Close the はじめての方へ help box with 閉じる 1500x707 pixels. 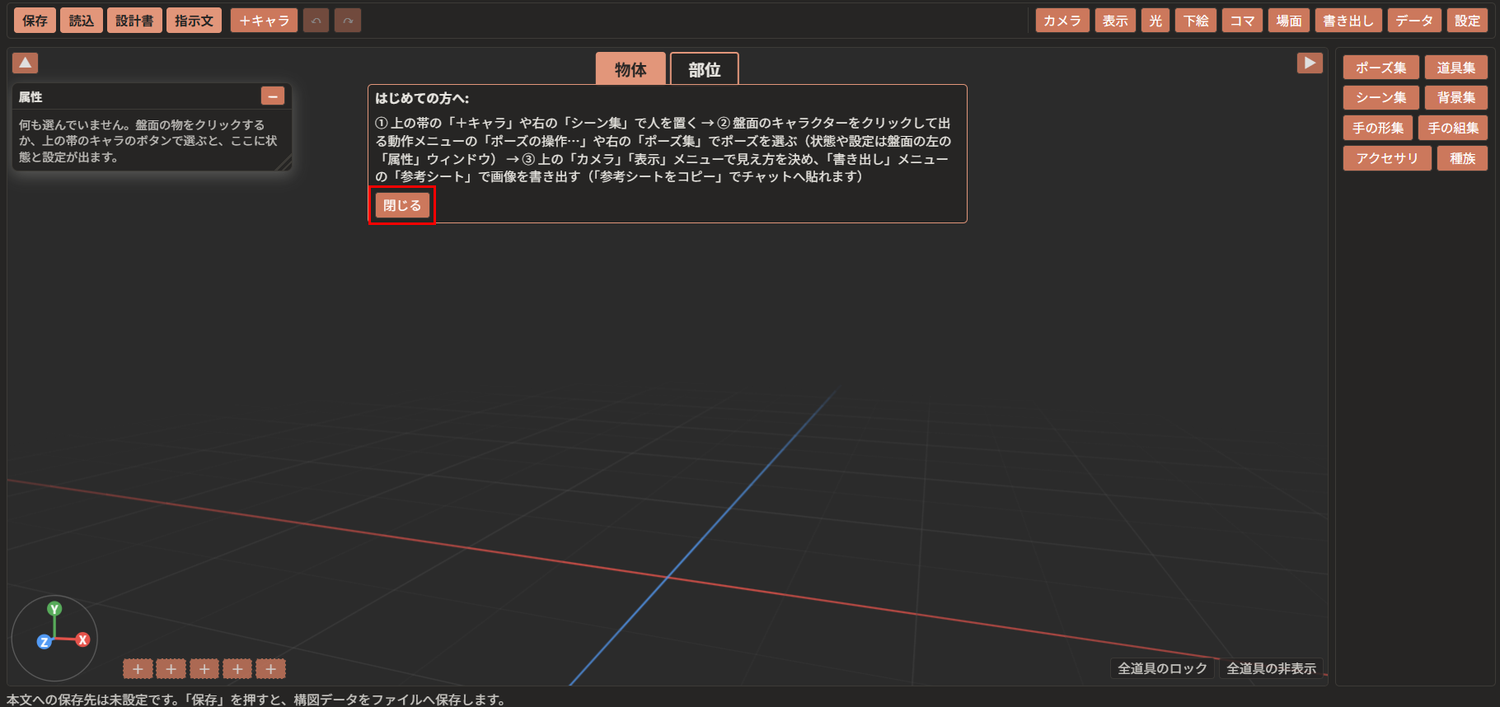[x=403, y=205]
